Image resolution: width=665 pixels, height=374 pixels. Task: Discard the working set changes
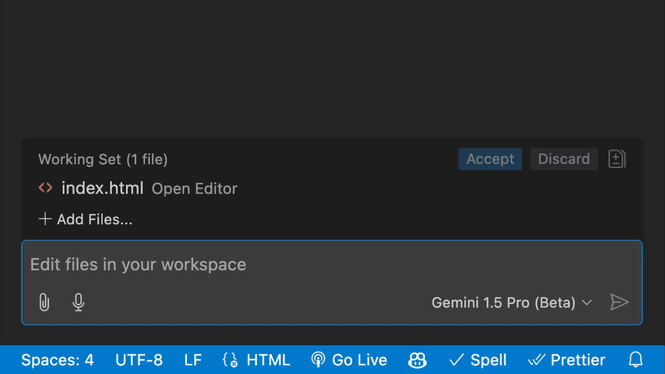click(x=564, y=159)
